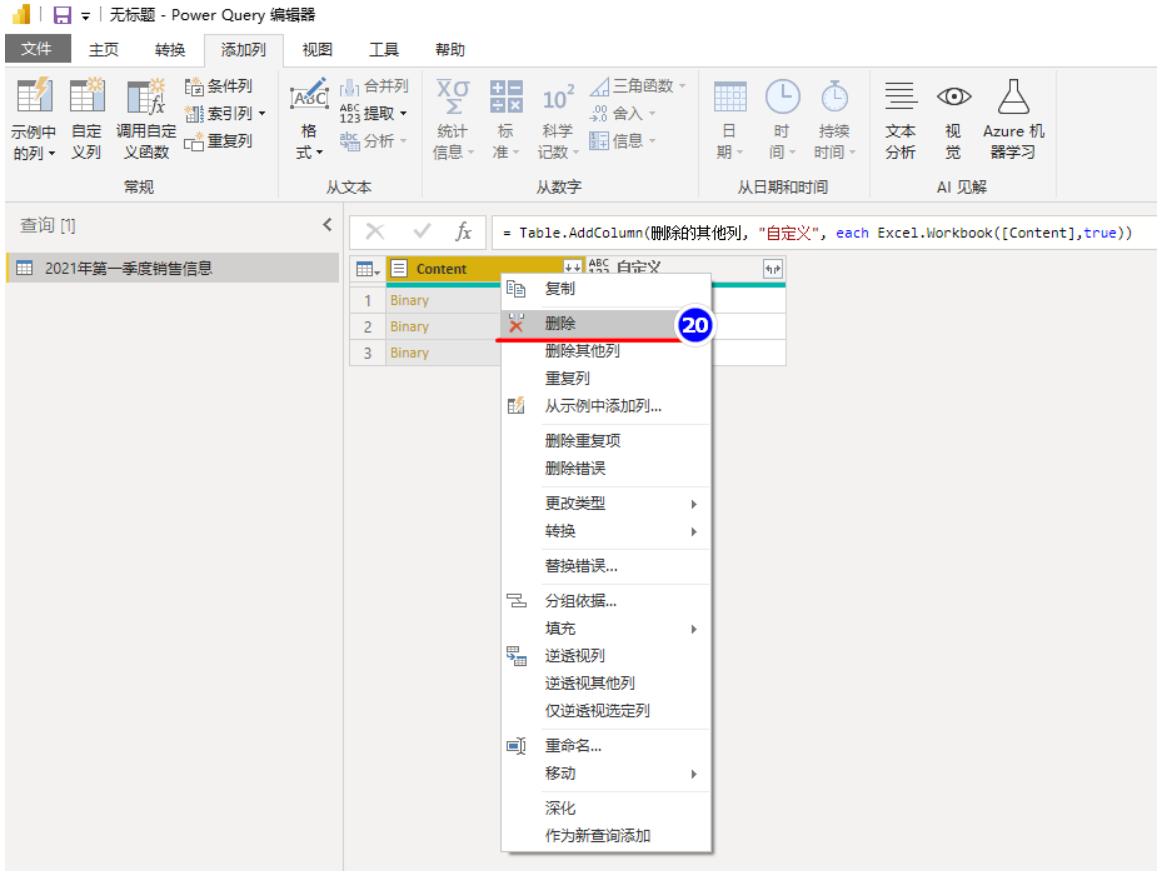The width and height of the screenshot is (1157, 871).
Task: Choose 删除错误 in context menu
Action: point(606,469)
